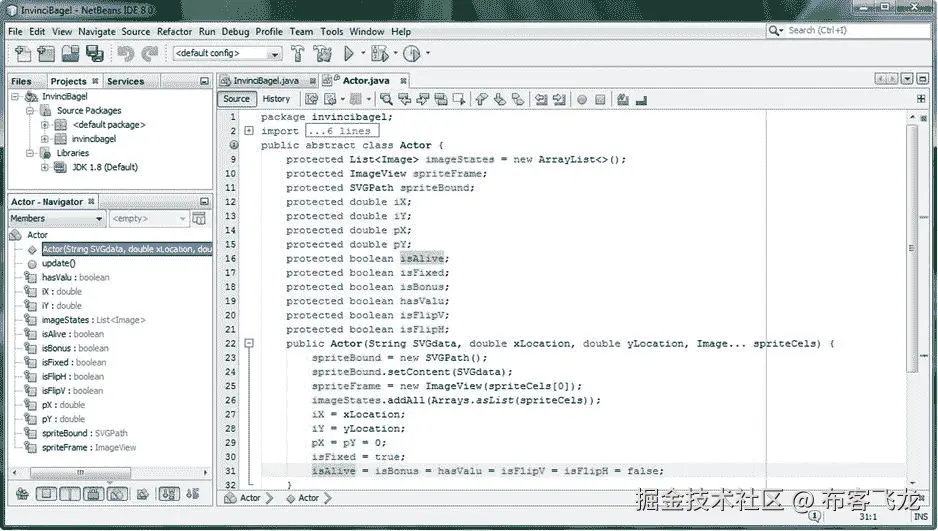Image resolution: width=938 pixels, height=531 pixels.
Task: Click the first Actor breadcrumb, the class one
Action: [x=249, y=498]
